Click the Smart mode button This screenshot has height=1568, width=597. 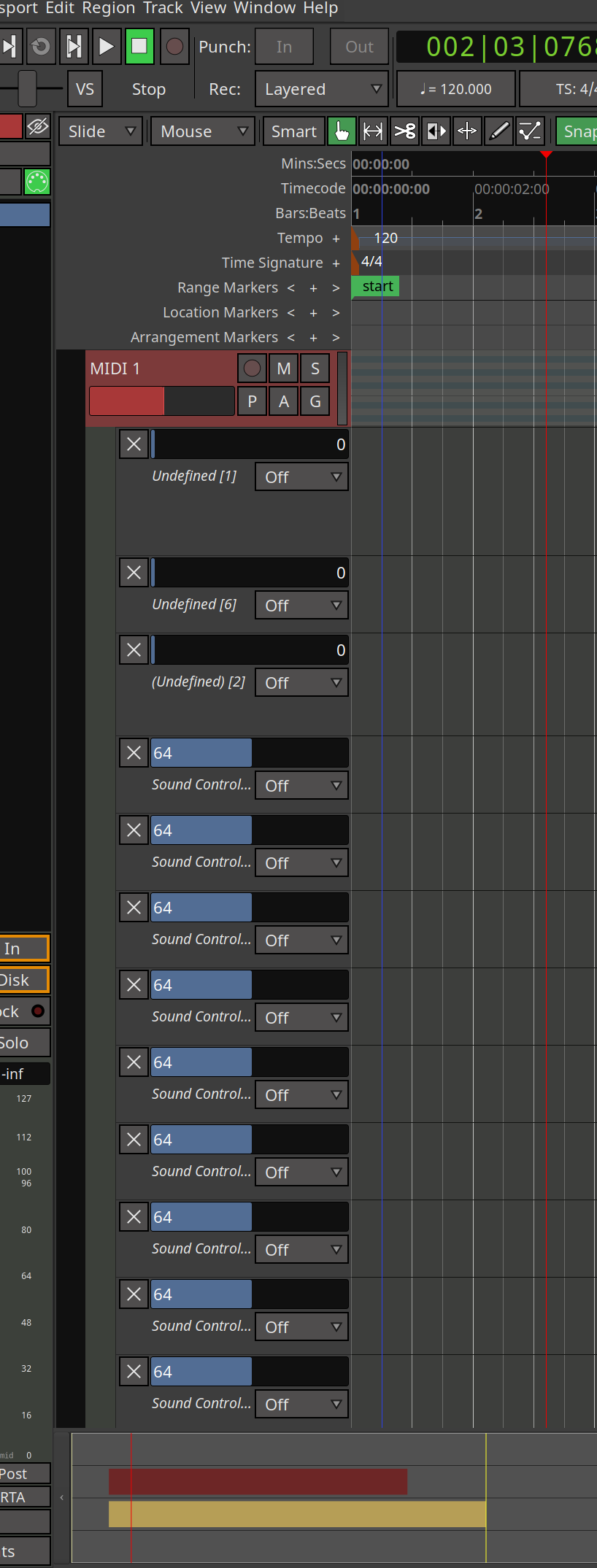tap(293, 131)
